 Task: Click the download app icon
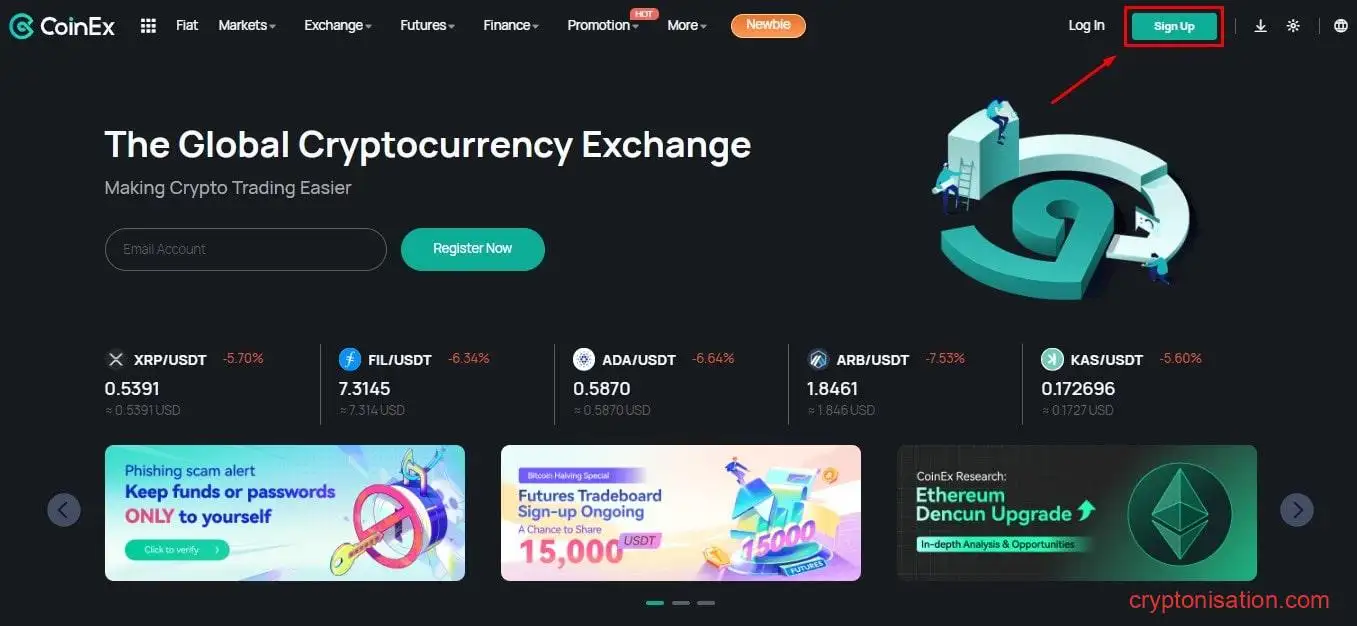[1260, 26]
